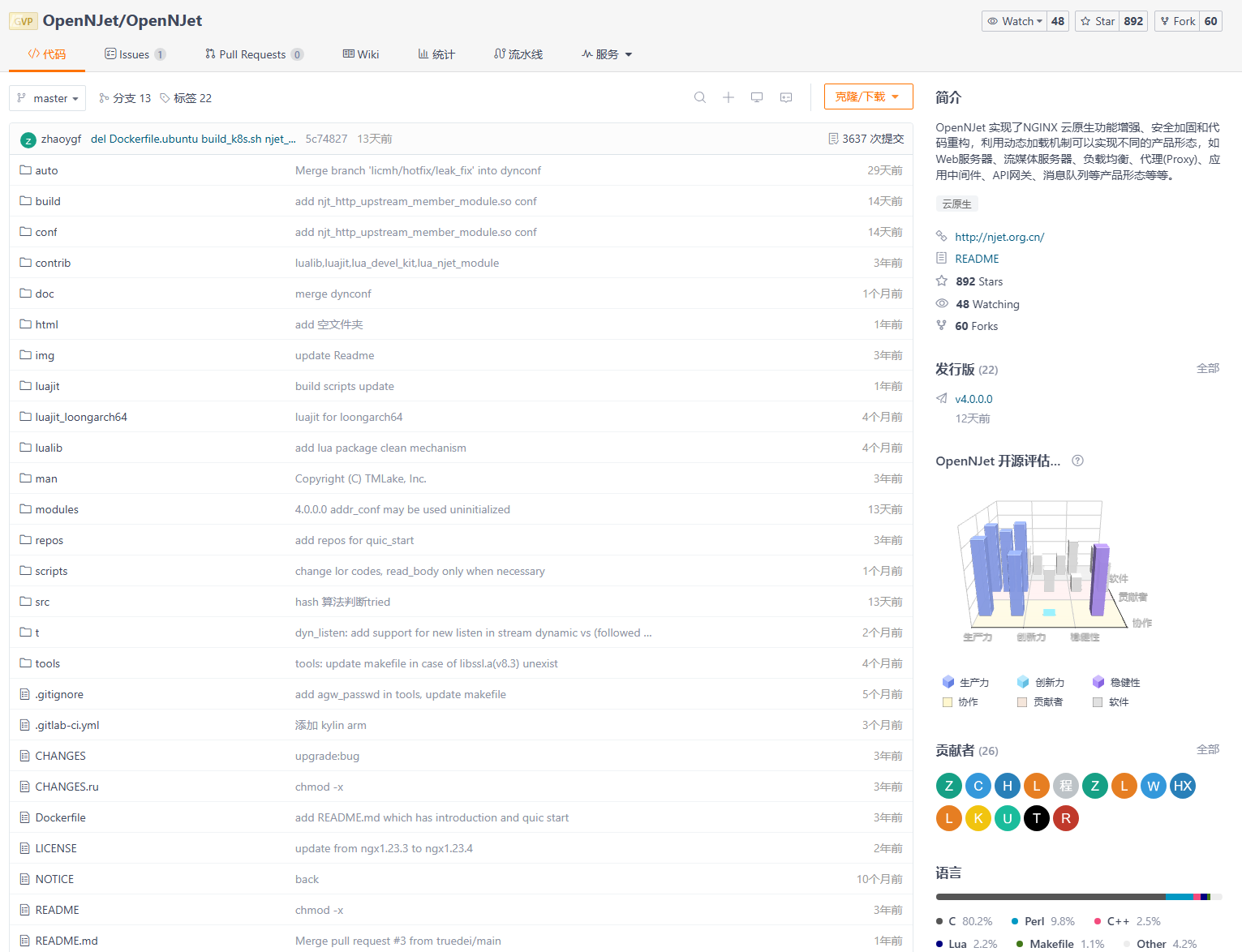Open the master branch dropdown
The image size is (1242, 952).
pos(47,98)
